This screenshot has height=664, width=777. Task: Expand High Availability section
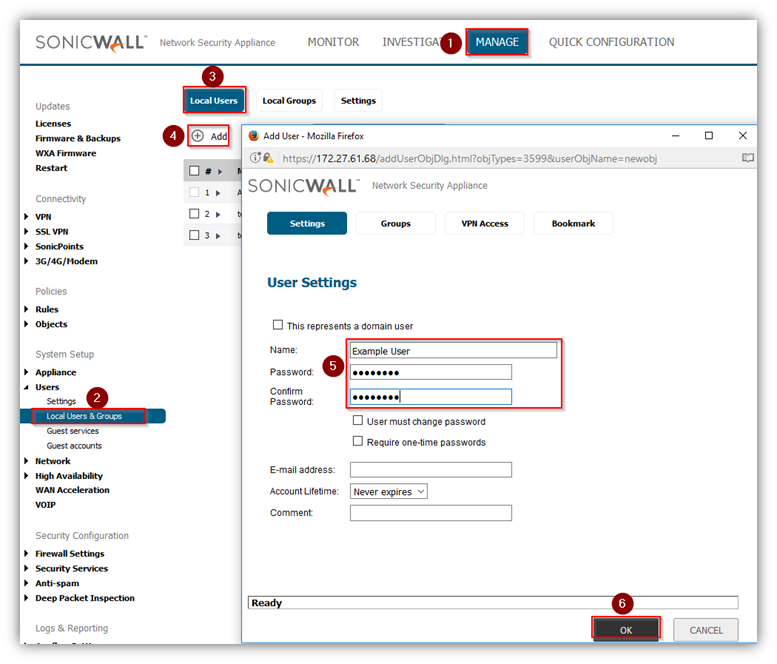(x=26, y=476)
